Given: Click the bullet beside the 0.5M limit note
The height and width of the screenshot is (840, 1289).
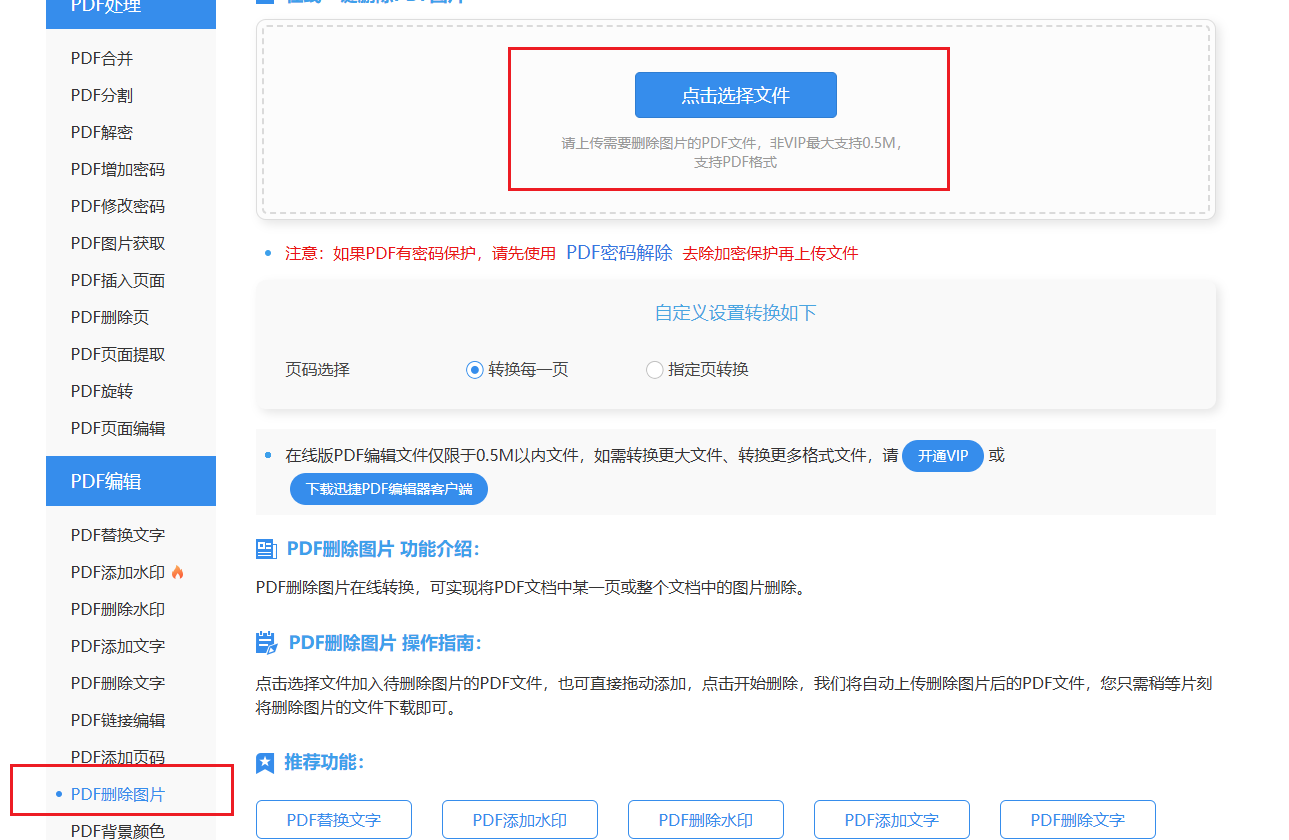Looking at the screenshot, I should pos(264,455).
